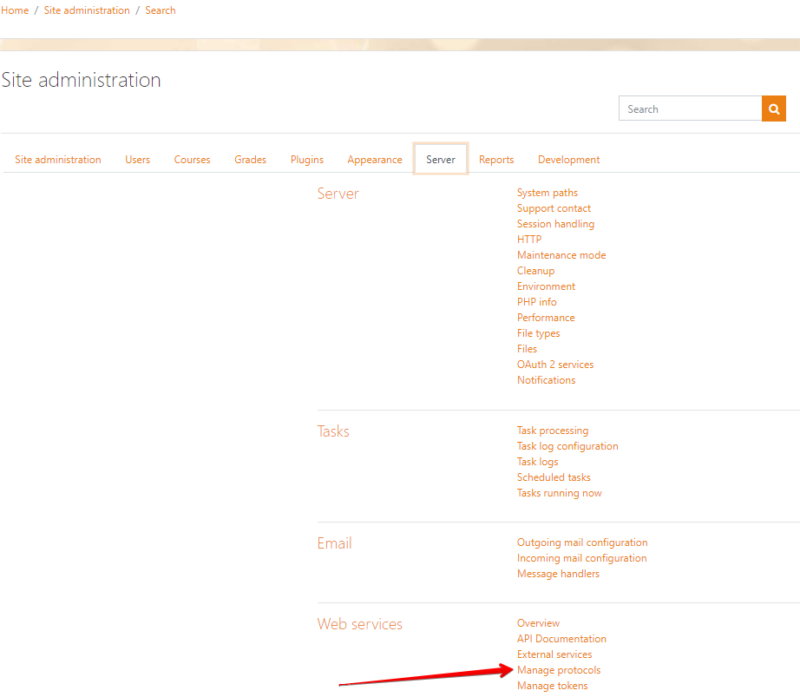Open the Environment page

point(546,286)
